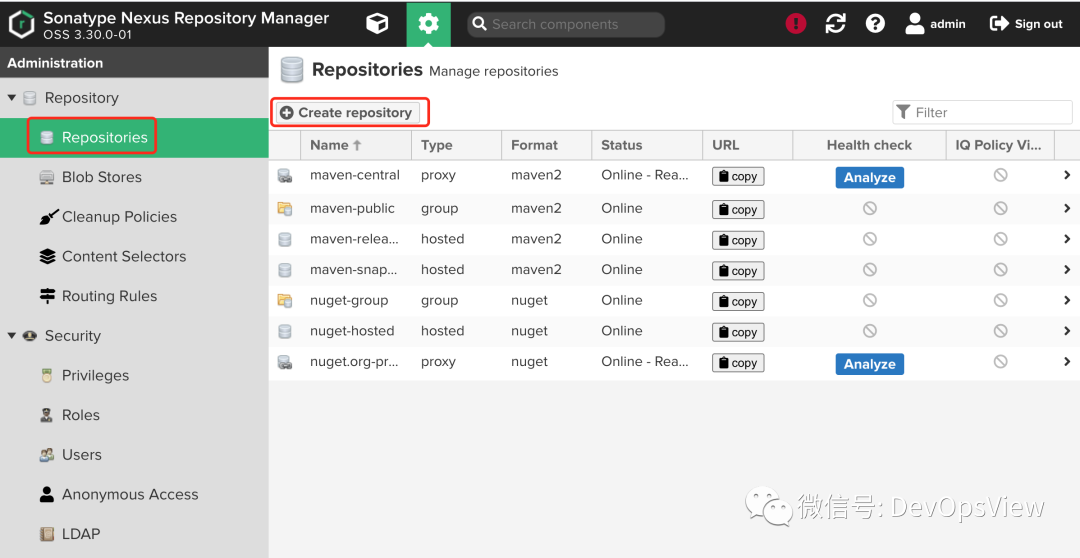Image resolution: width=1080 pixels, height=558 pixels.
Task: Sort by the Status column header
Action: [647, 145]
